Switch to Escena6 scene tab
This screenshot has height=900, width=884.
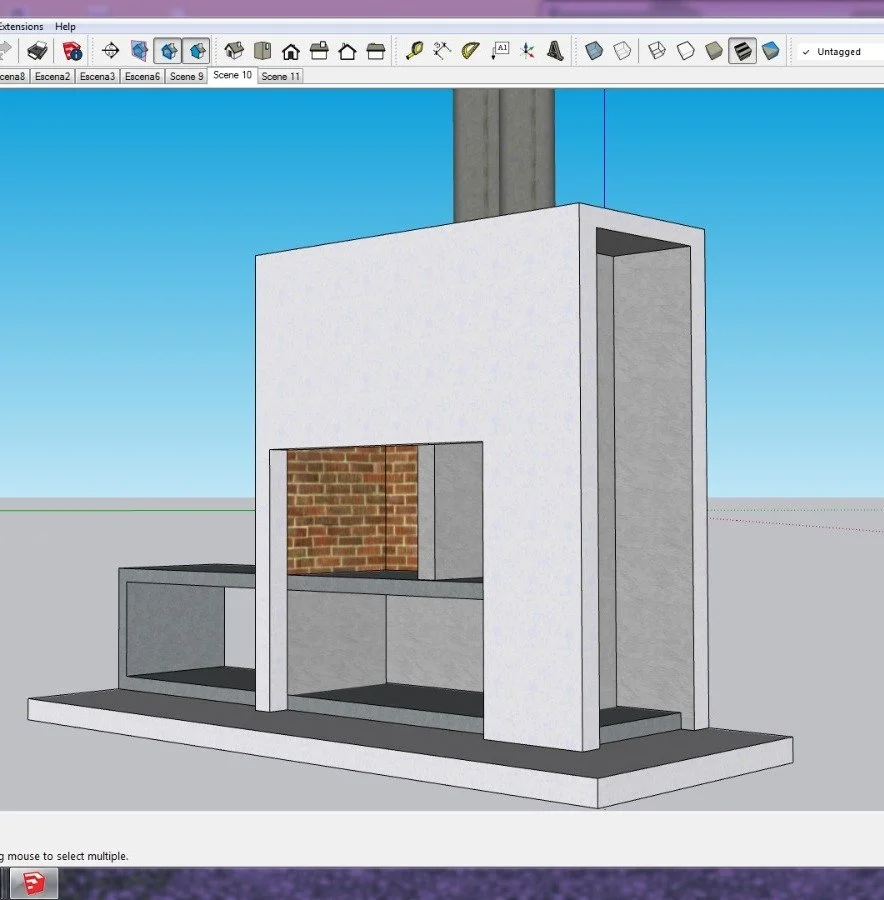[x=142, y=76]
